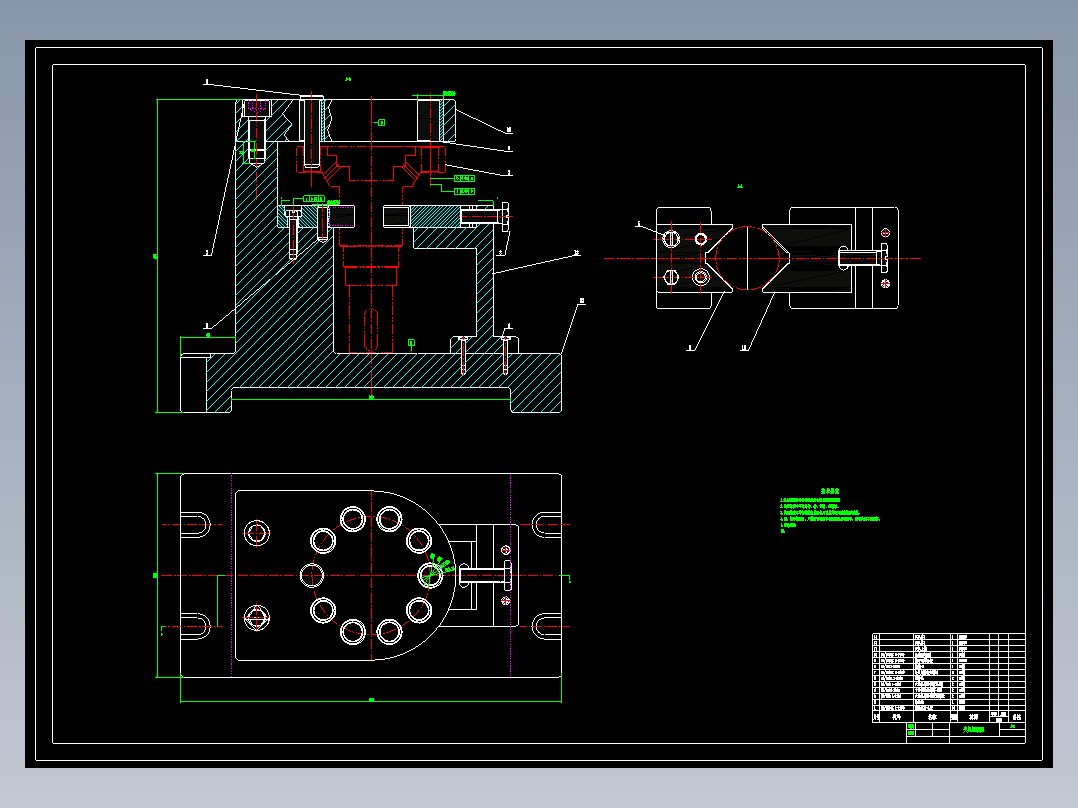Select the green technical requirements note block
Screen dimensions: 1078x808
point(830,511)
